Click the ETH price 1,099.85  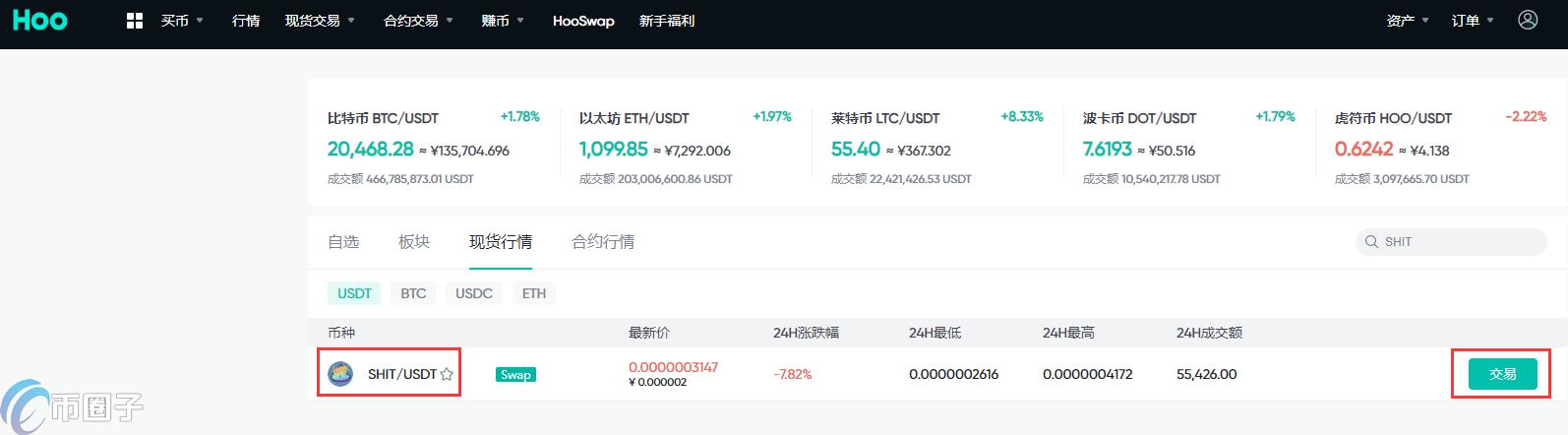pos(614,149)
